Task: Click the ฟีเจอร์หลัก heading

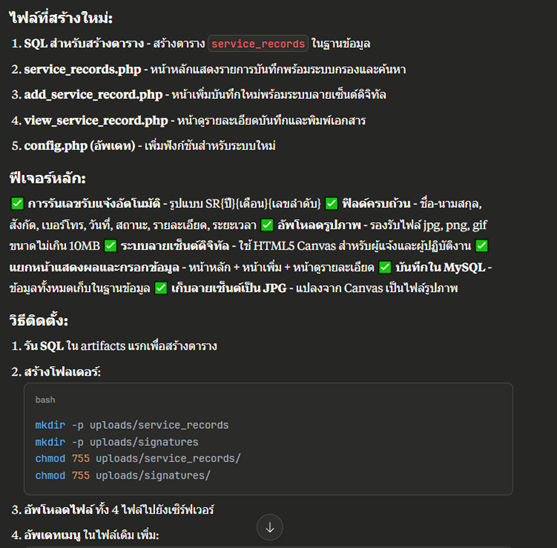Action: coord(48,178)
